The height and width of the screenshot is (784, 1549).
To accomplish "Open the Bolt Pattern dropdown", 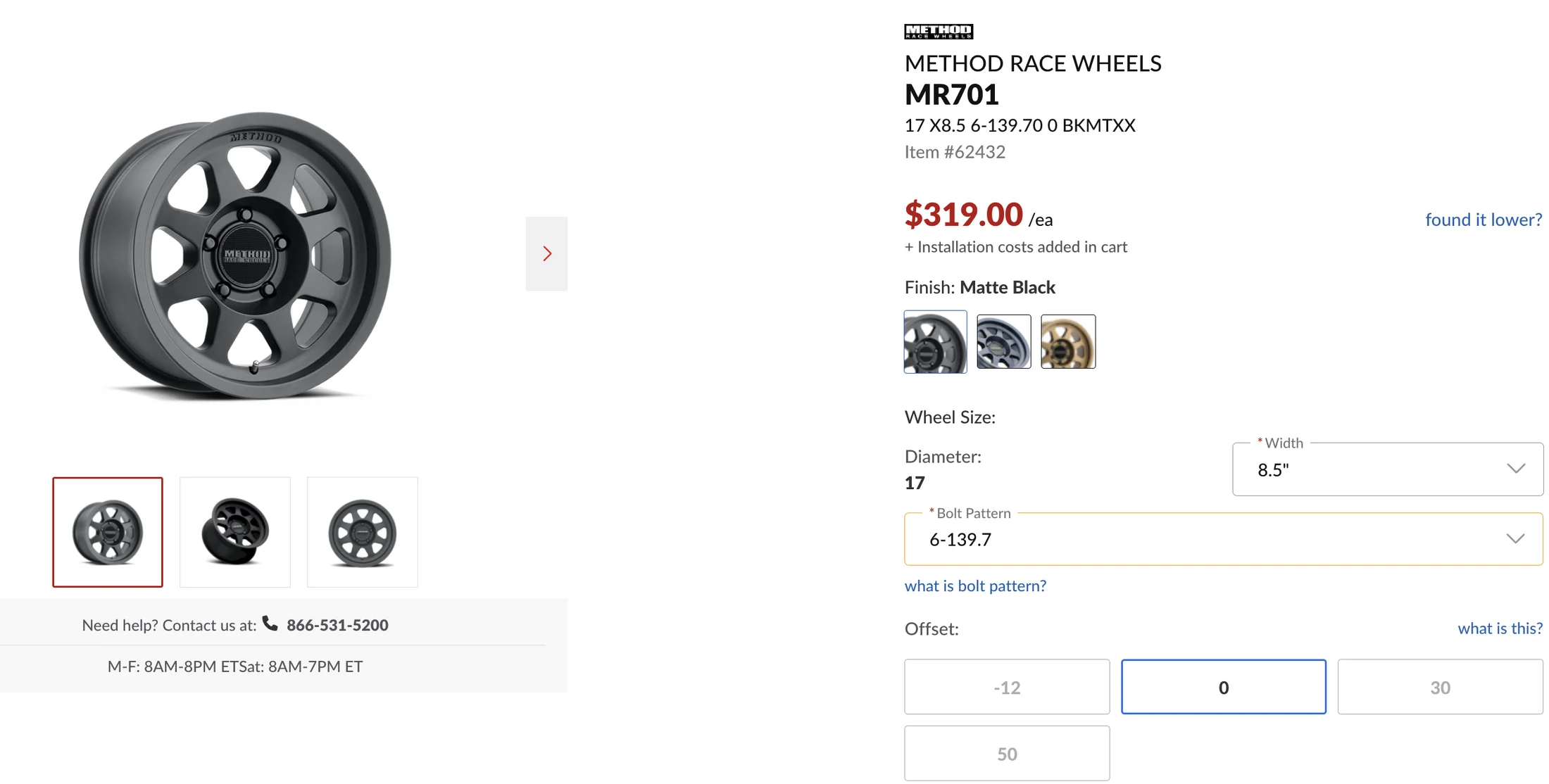I will [x=1224, y=539].
